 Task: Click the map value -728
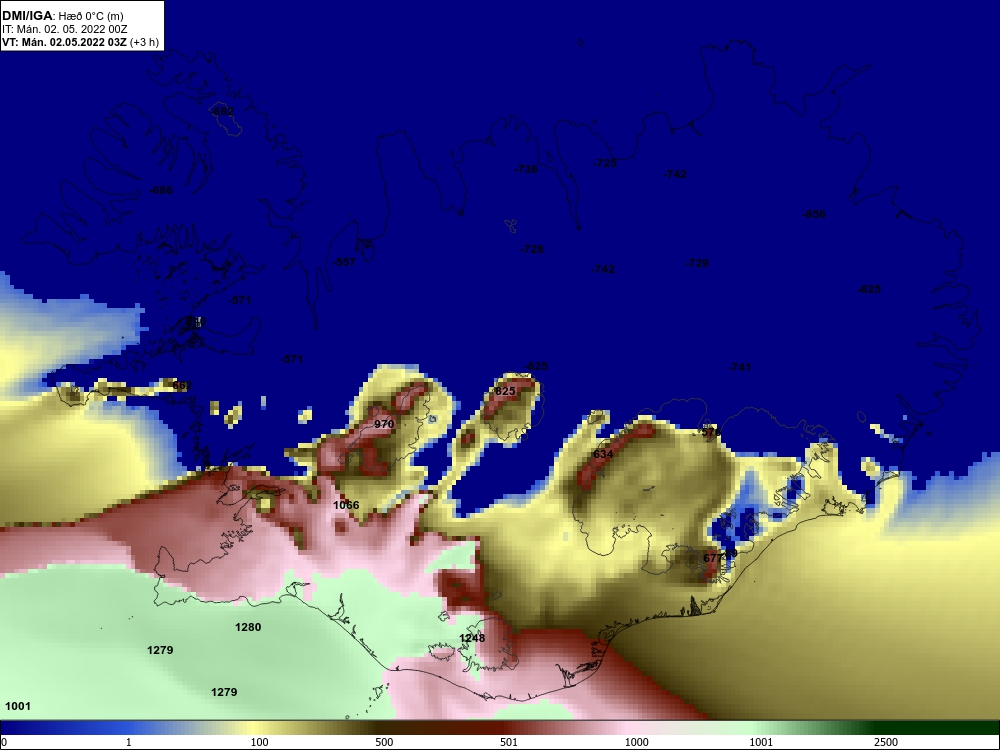(x=532, y=249)
